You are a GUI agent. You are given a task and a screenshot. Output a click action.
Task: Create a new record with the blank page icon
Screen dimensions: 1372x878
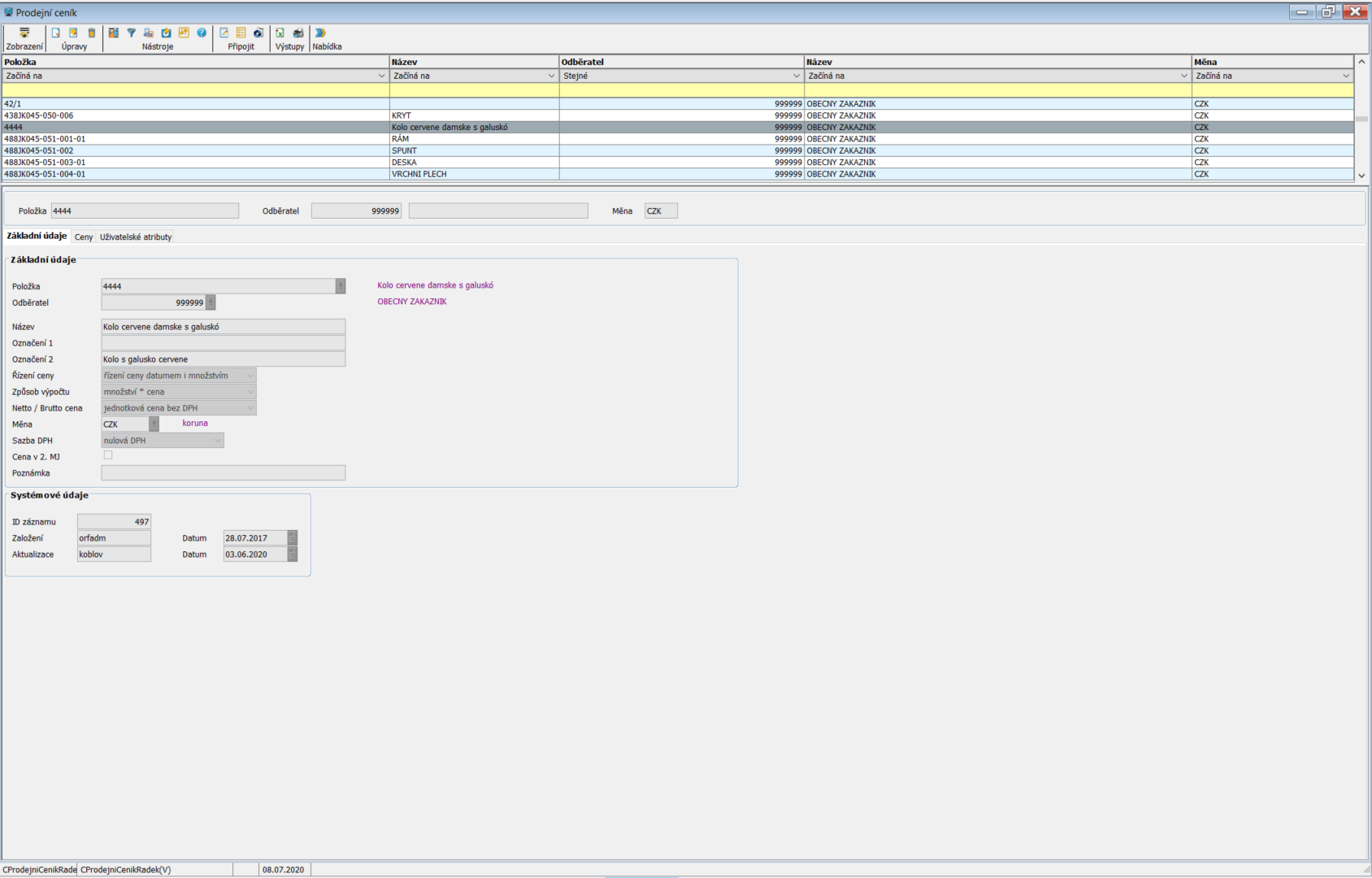pos(56,33)
